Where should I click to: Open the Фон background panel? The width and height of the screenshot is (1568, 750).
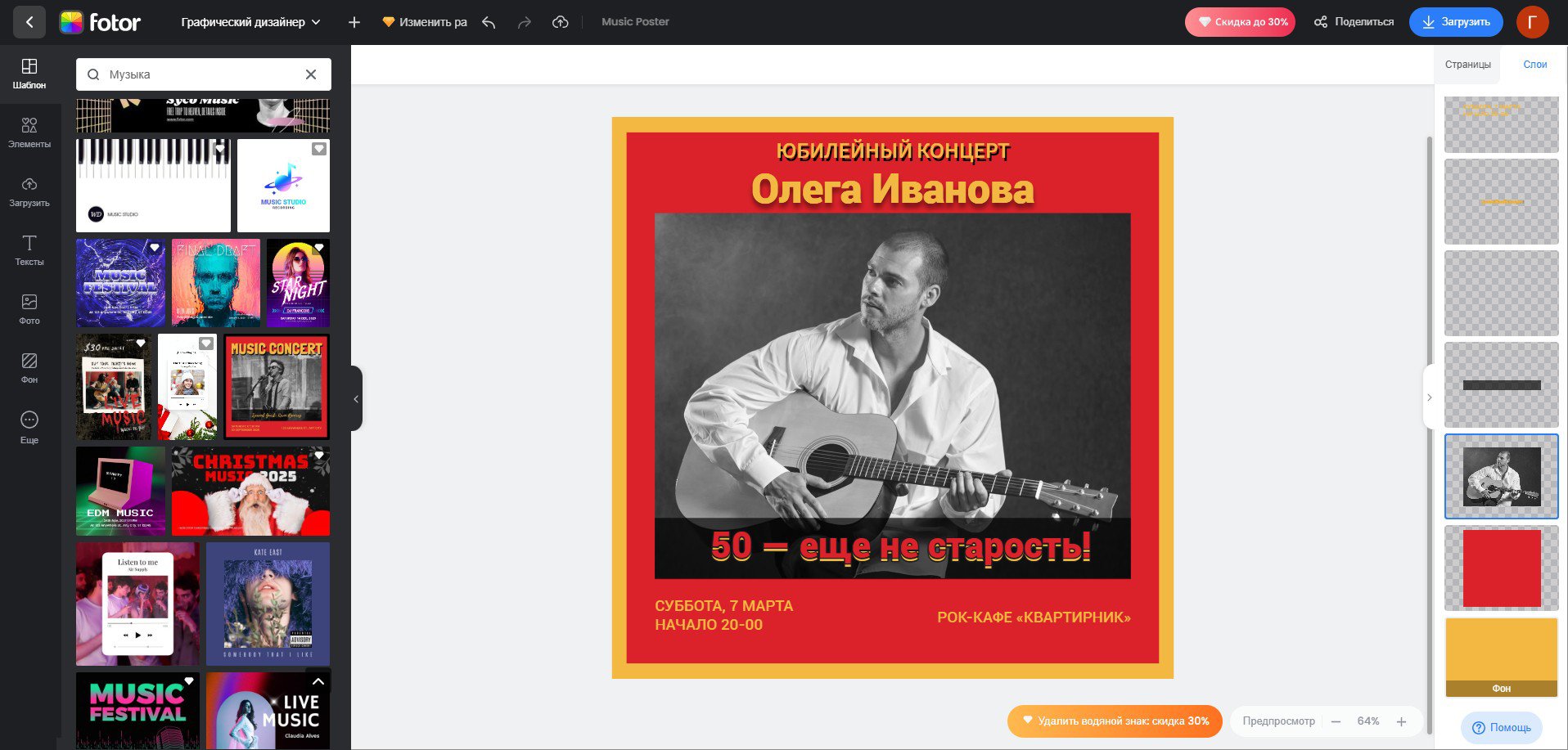[29, 368]
